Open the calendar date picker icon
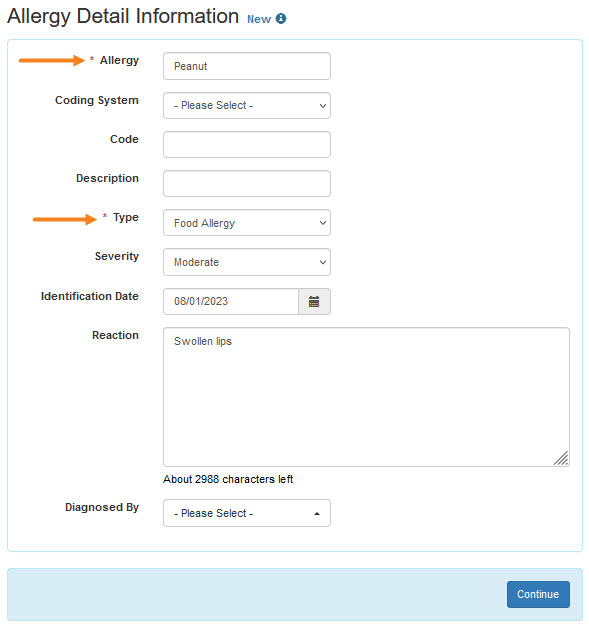The image size is (589, 624). pyautogui.click(x=314, y=302)
